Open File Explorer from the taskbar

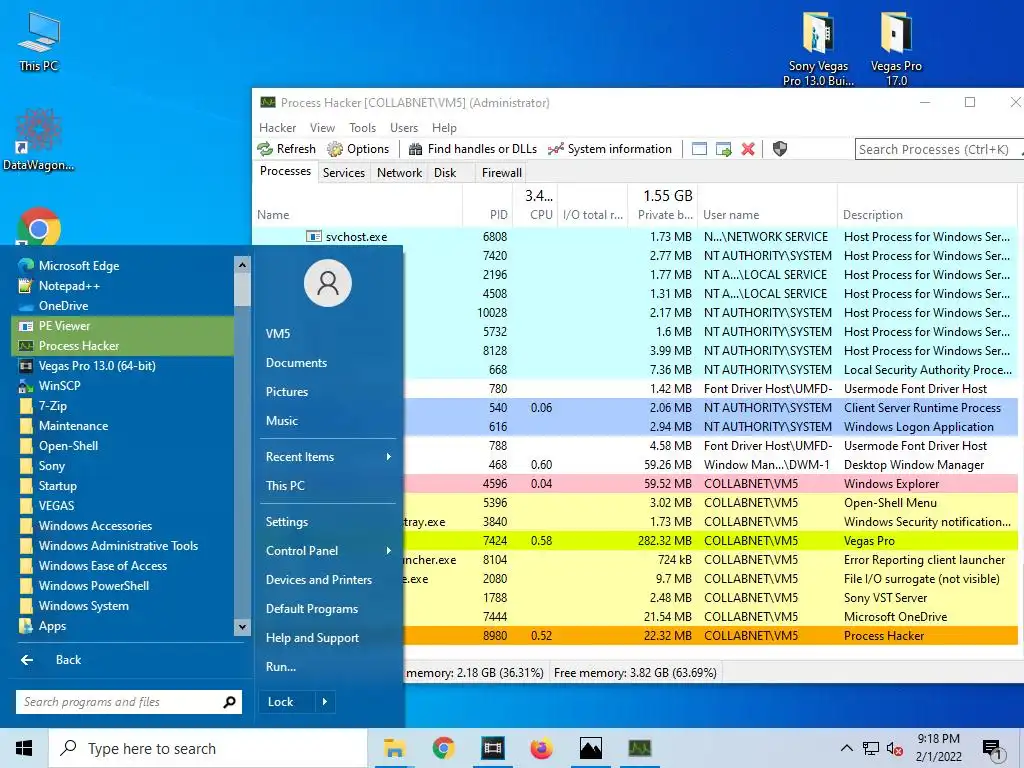394,748
